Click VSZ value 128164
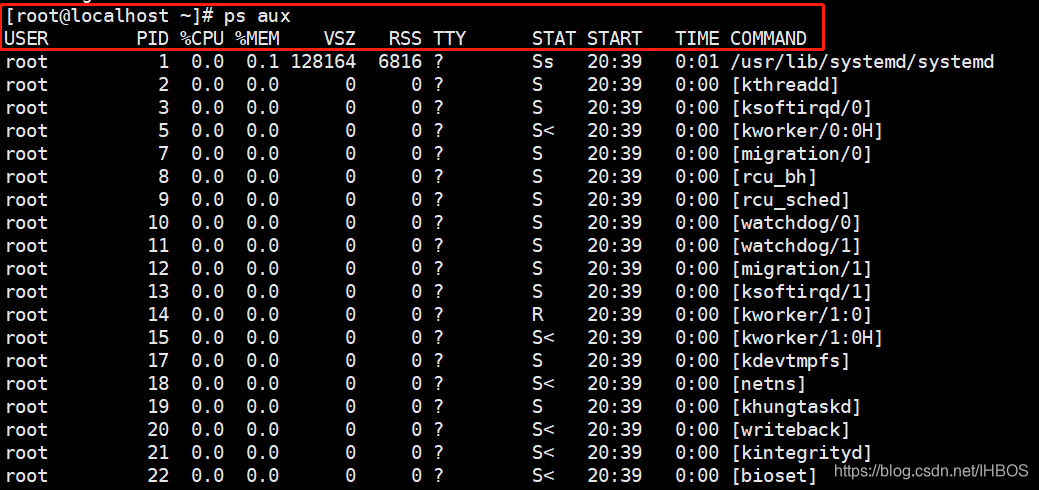1039x490 pixels. 323,62
